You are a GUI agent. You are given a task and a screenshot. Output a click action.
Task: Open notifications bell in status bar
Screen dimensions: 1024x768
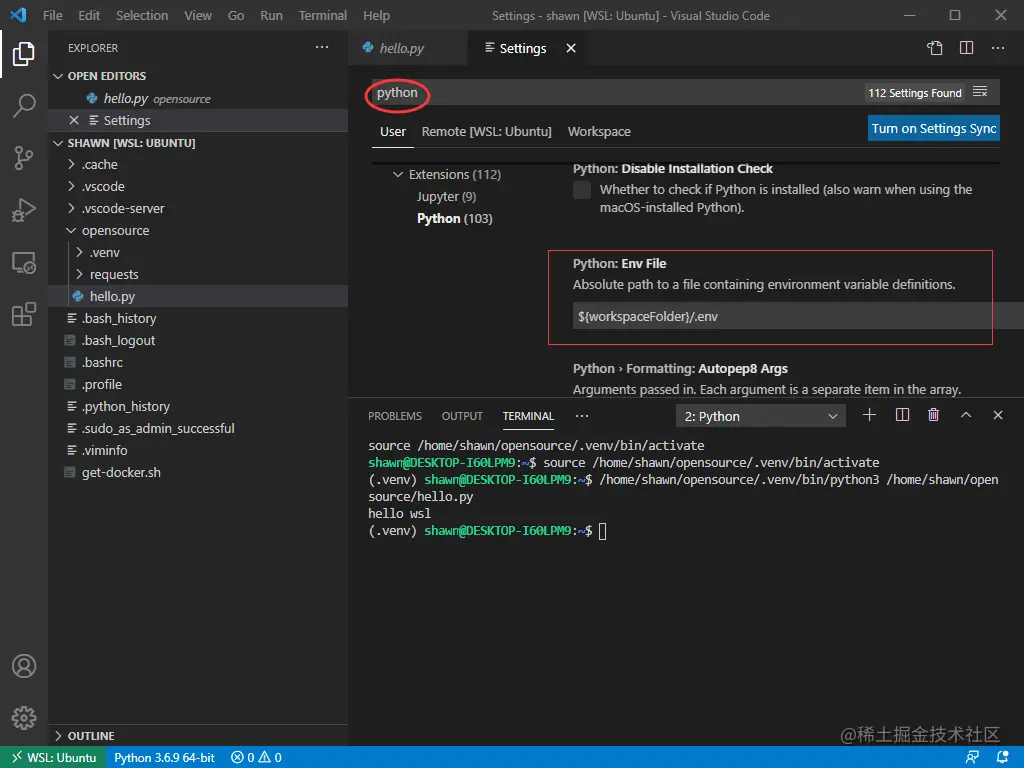pyautogui.click(x=1003, y=758)
